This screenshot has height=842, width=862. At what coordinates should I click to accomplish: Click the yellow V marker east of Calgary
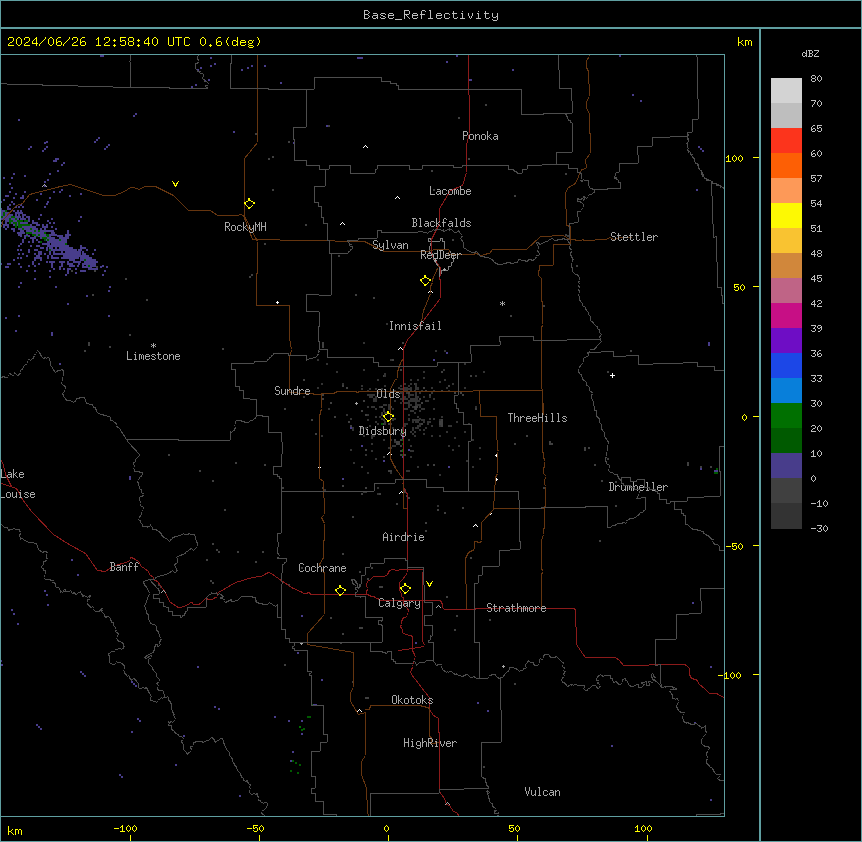click(x=429, y=584)
